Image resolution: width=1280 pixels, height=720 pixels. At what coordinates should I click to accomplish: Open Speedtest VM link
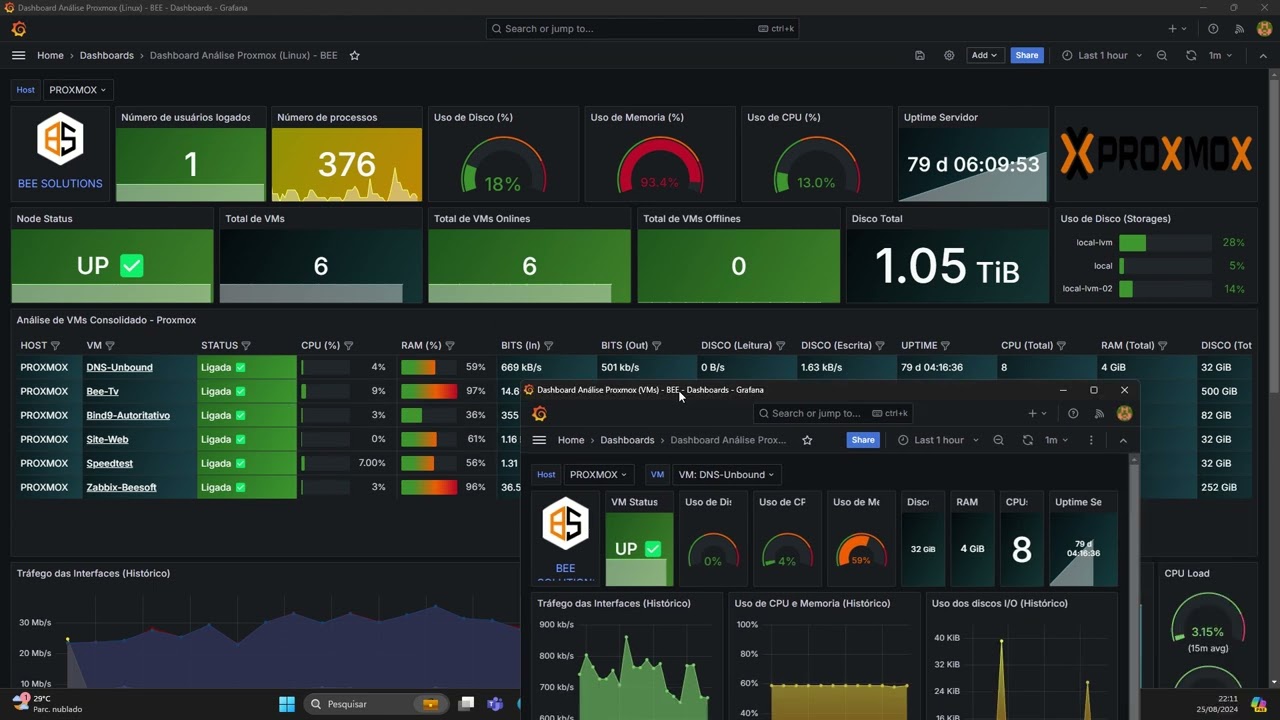click(109, 463)
